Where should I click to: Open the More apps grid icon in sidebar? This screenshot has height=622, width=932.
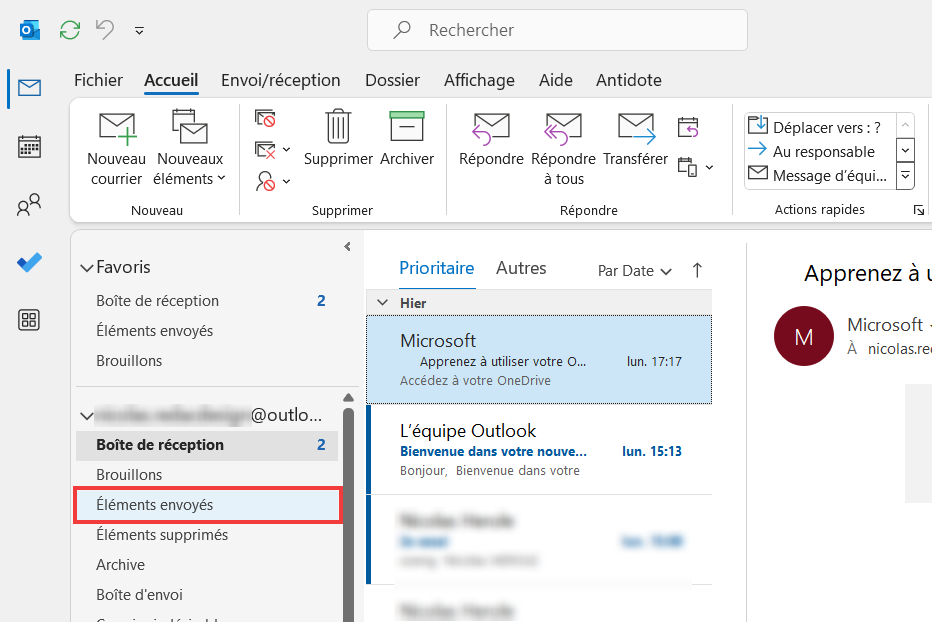tap(29, 320)
